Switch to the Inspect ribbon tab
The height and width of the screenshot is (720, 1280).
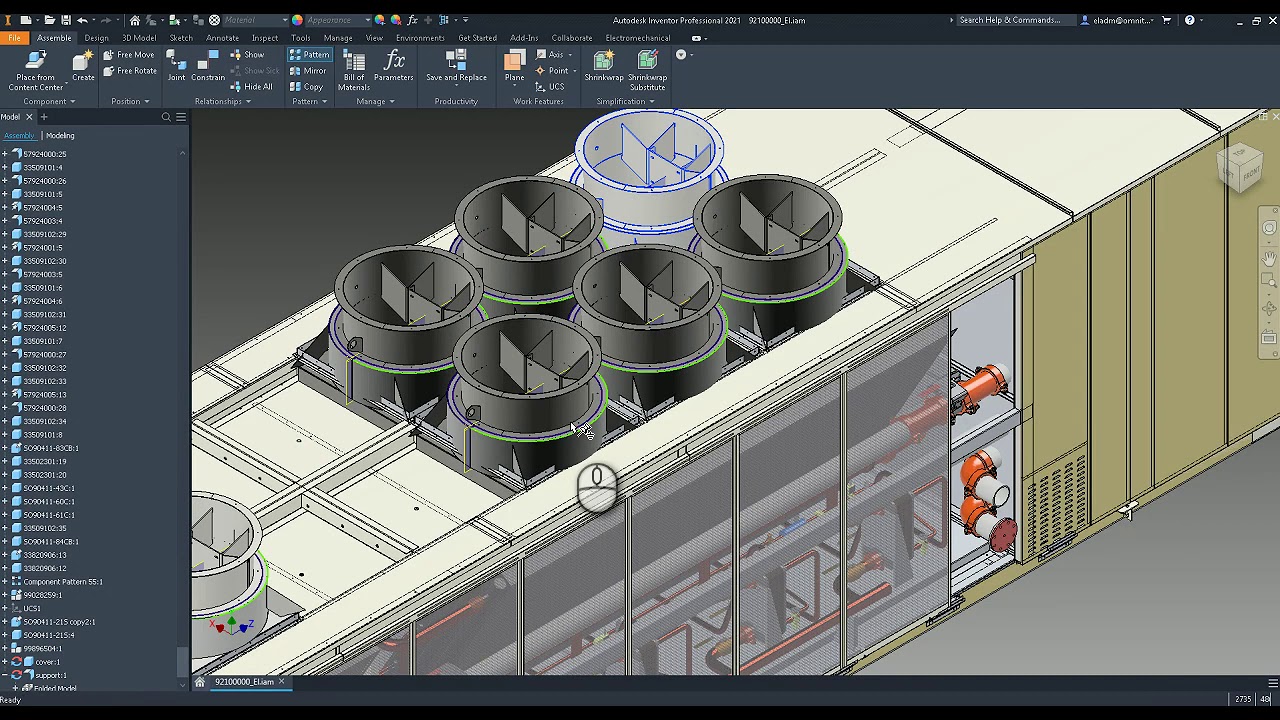point(265,38)
